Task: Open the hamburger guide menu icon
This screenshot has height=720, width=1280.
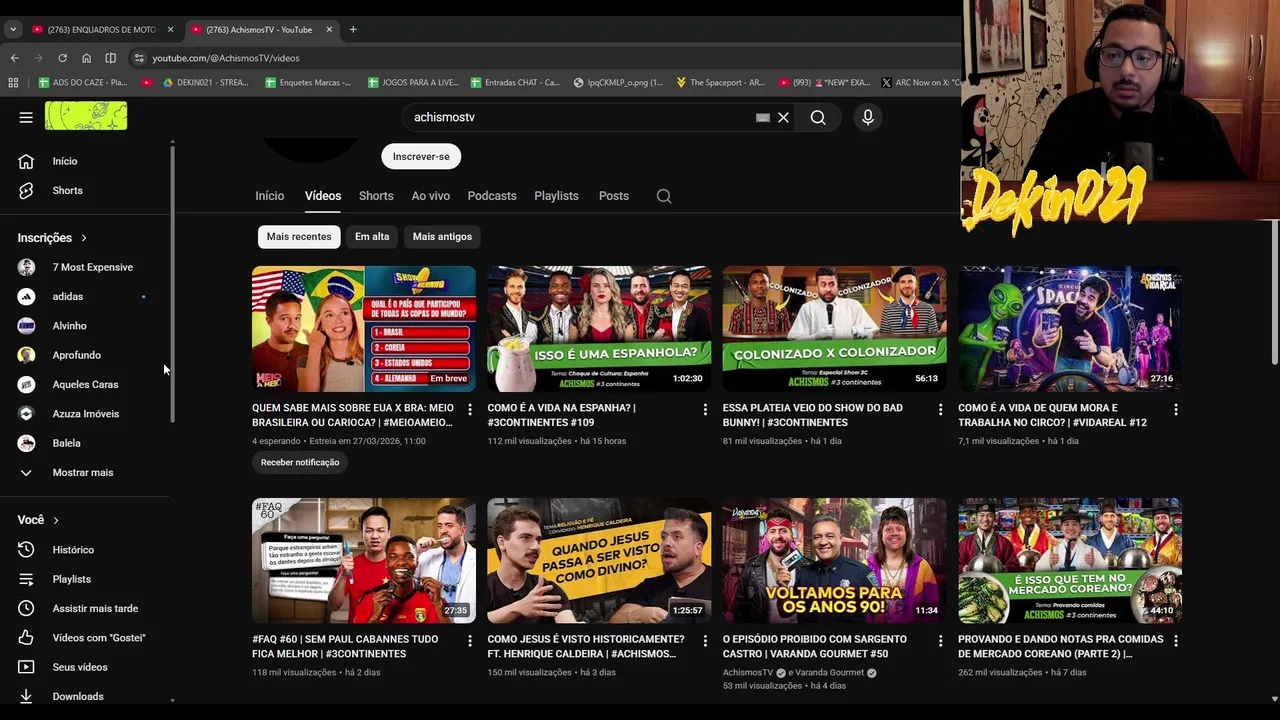Action: (26, 117)
